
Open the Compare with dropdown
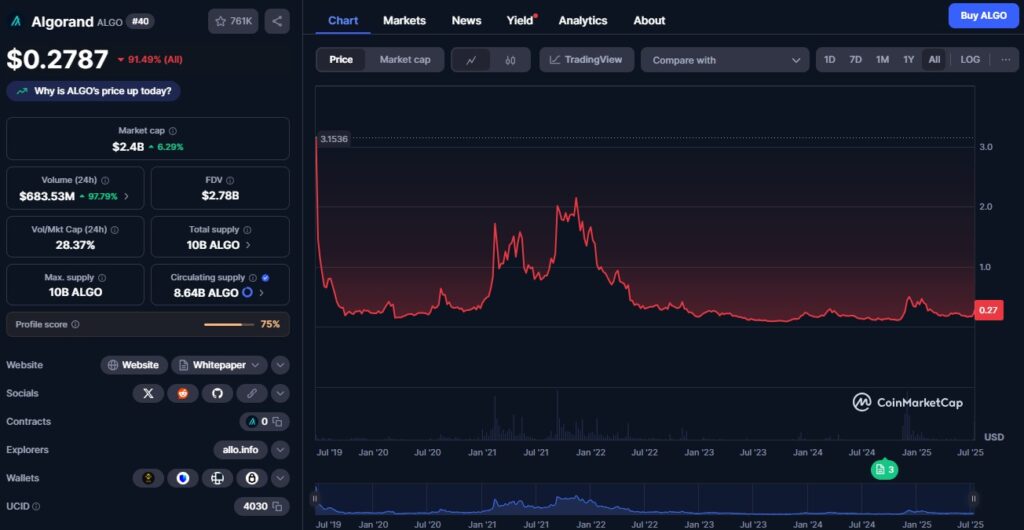725,60
